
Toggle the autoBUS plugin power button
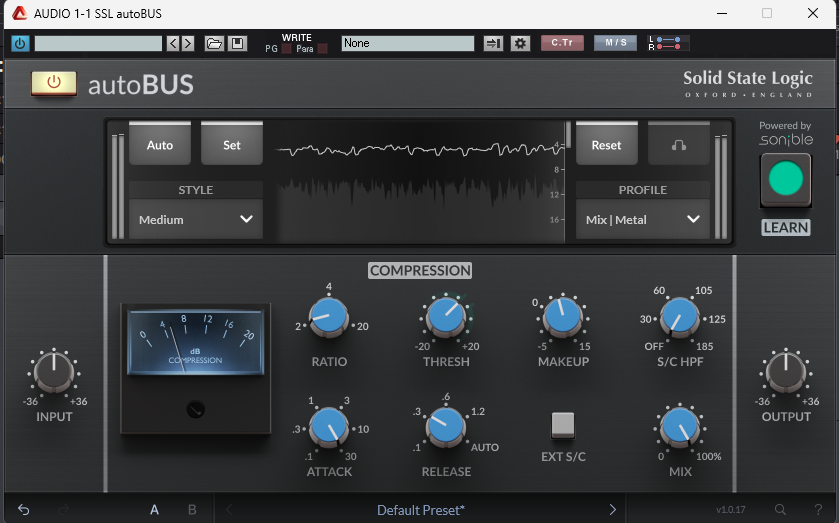point(53,83)
